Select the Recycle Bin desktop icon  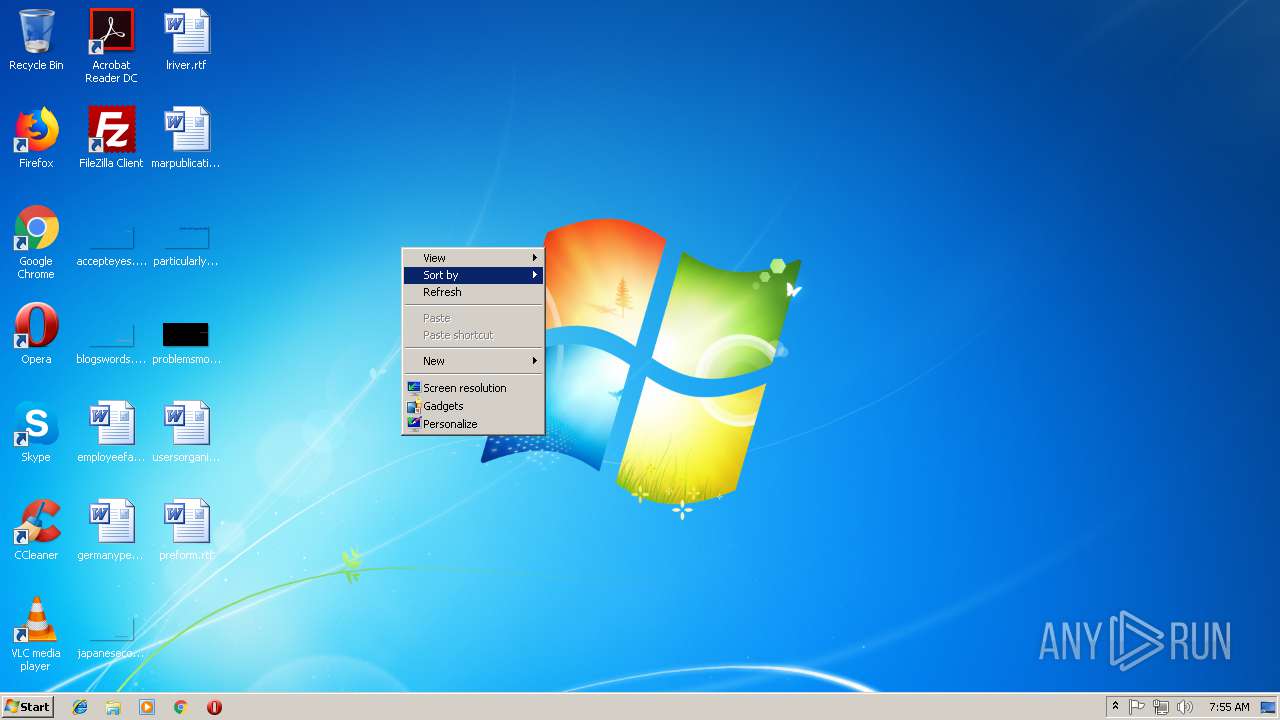[x=36, y=40]
